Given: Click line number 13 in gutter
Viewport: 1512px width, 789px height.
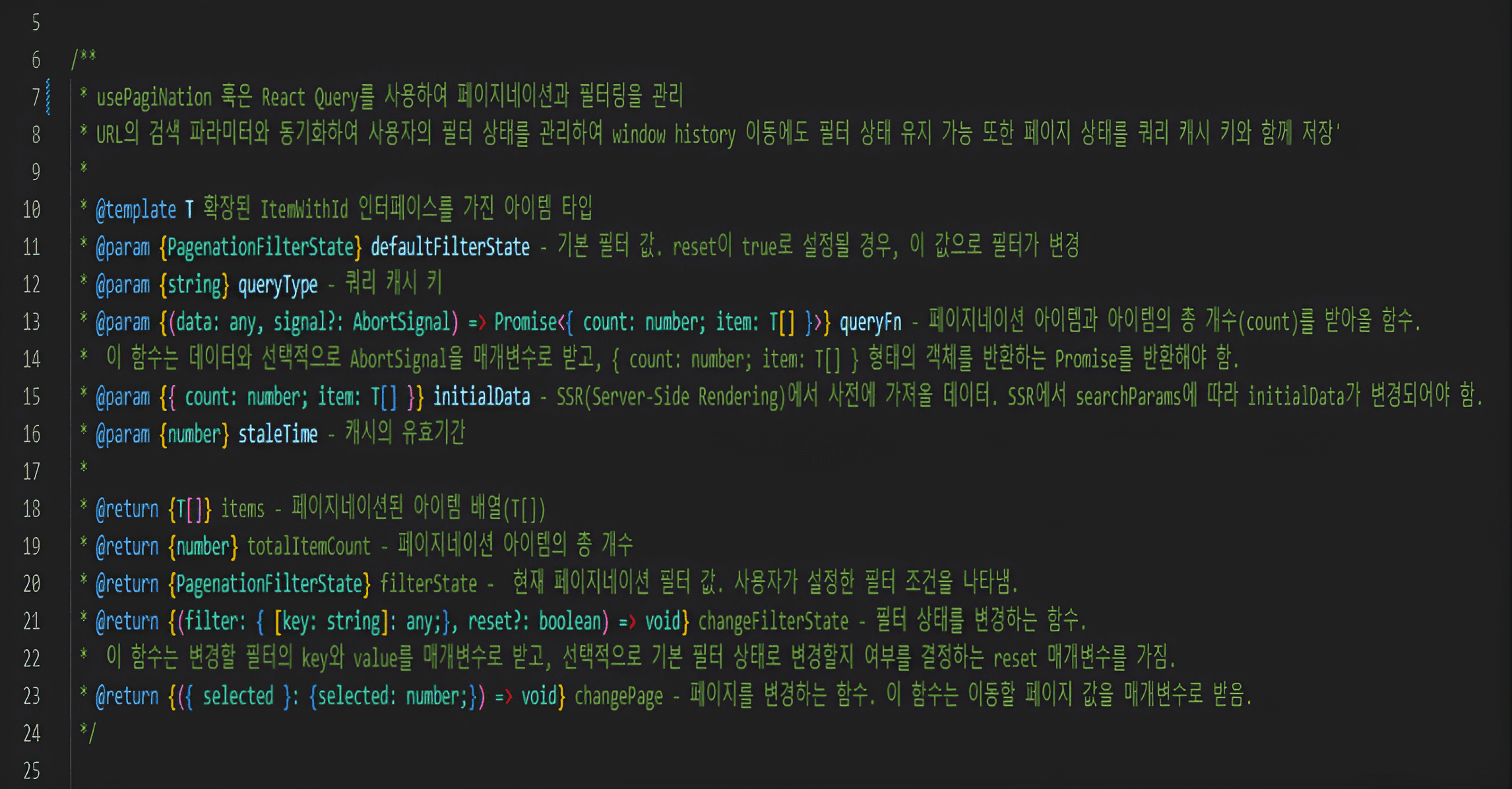Looking at the screenshot, I should (31, 322).
